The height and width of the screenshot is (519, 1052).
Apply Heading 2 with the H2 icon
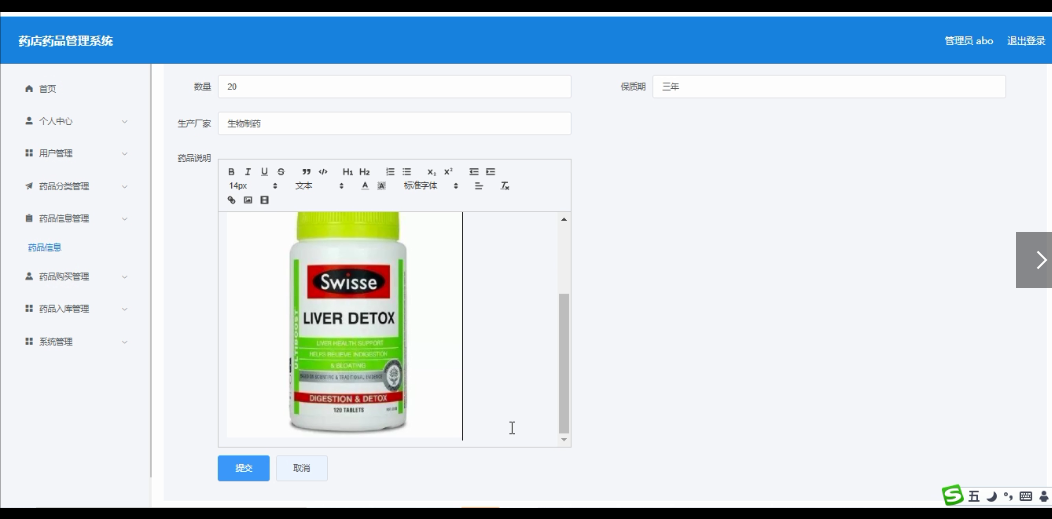coord(364,172)
